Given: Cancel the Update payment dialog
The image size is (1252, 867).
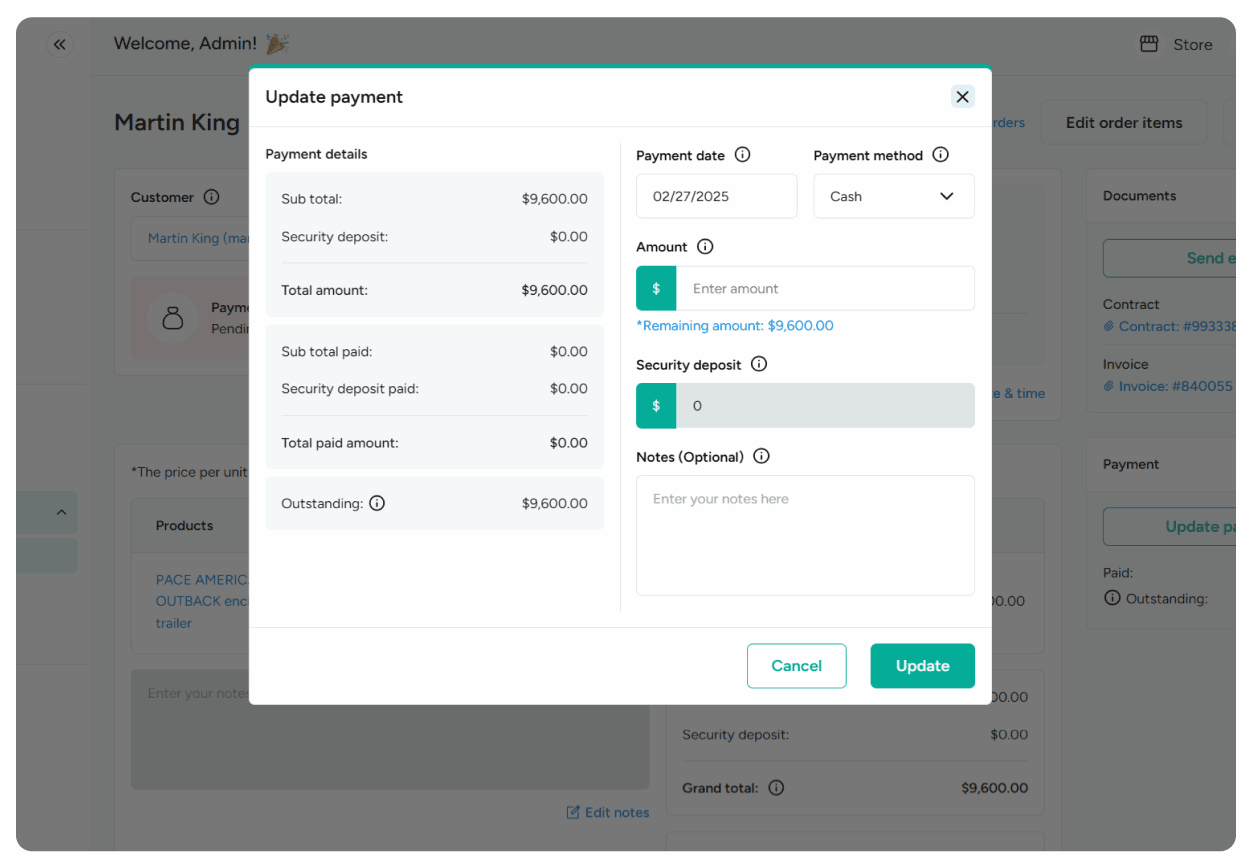Looking at the screenshot, I should coord(796,665).
